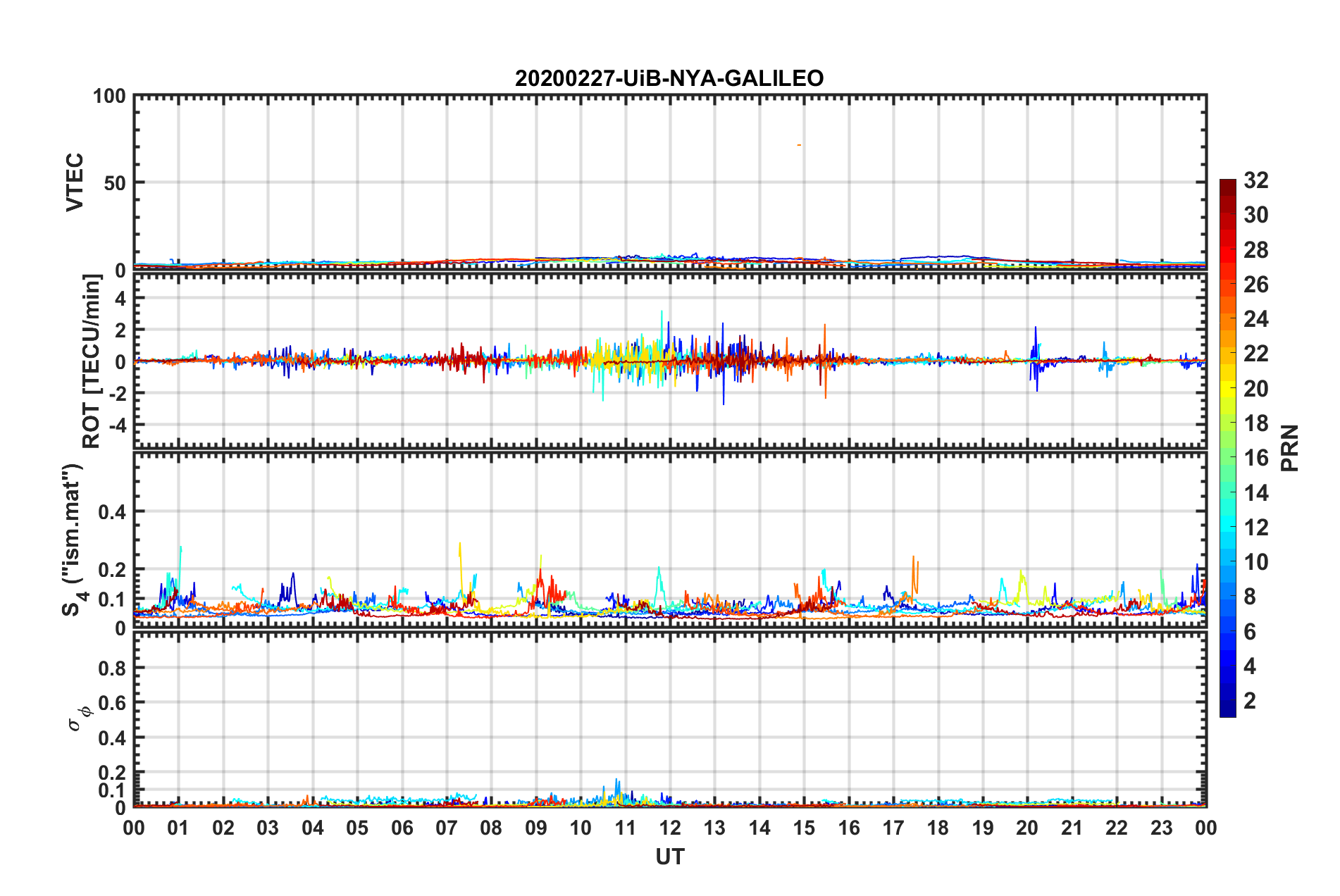This screenshot has width=1340, height=896.
Task: Click colorbar tick value 24
Action: (x=1256, y=319)
